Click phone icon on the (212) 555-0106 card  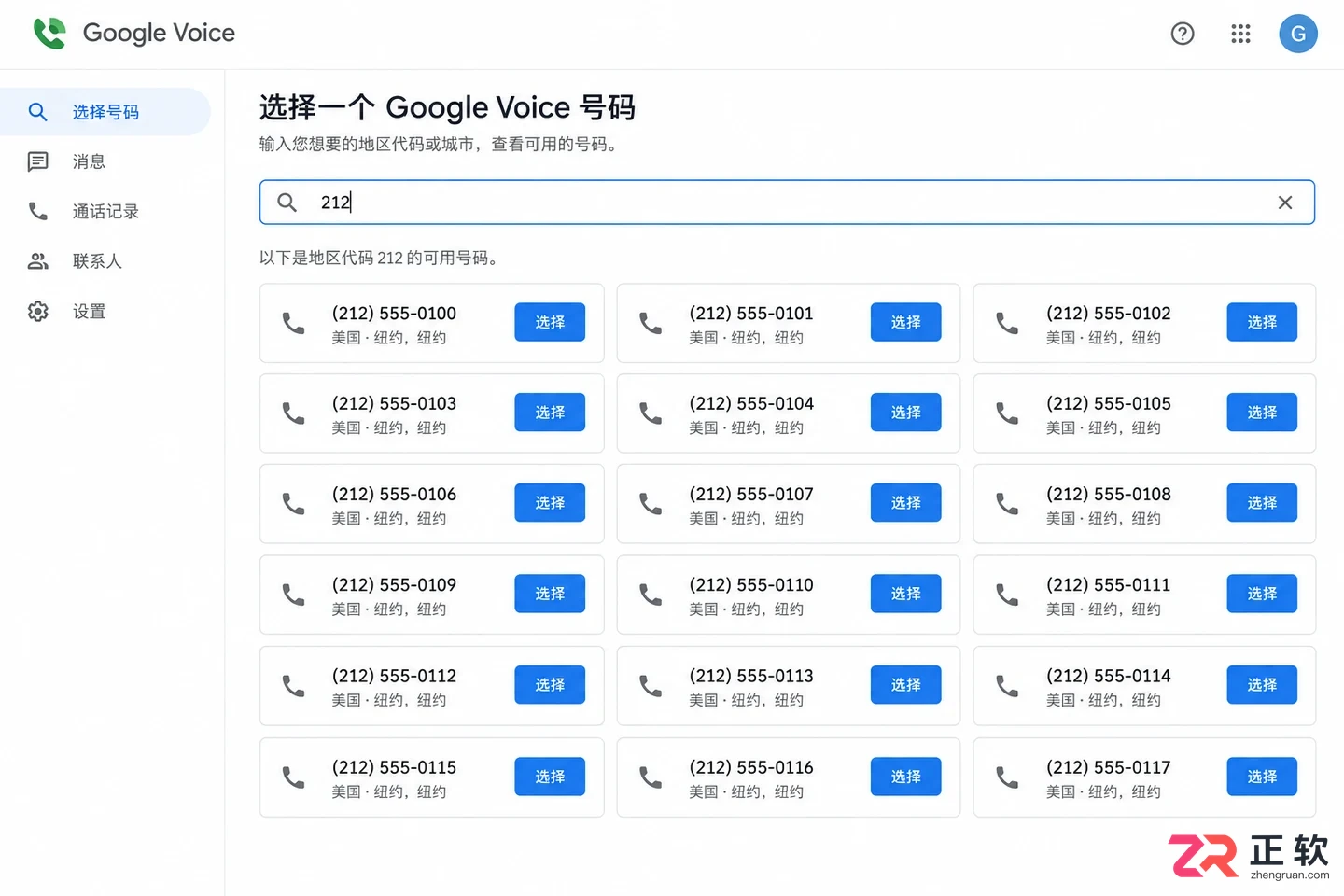click(293, 504)
